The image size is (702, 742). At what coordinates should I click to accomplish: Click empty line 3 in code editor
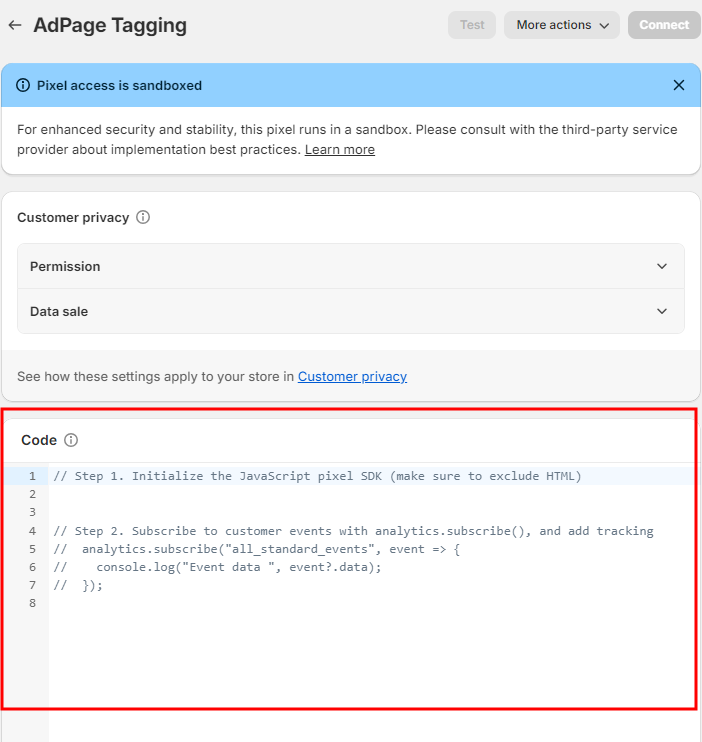click(300, 512)
